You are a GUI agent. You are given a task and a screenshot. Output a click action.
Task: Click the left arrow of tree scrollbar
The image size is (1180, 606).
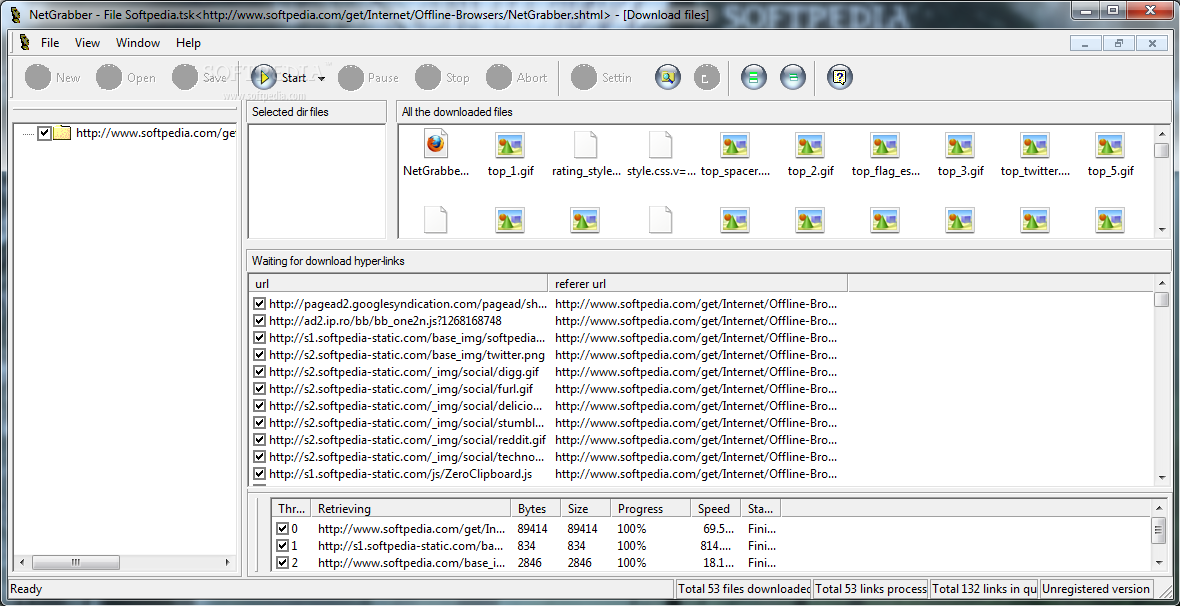point(22,562)
